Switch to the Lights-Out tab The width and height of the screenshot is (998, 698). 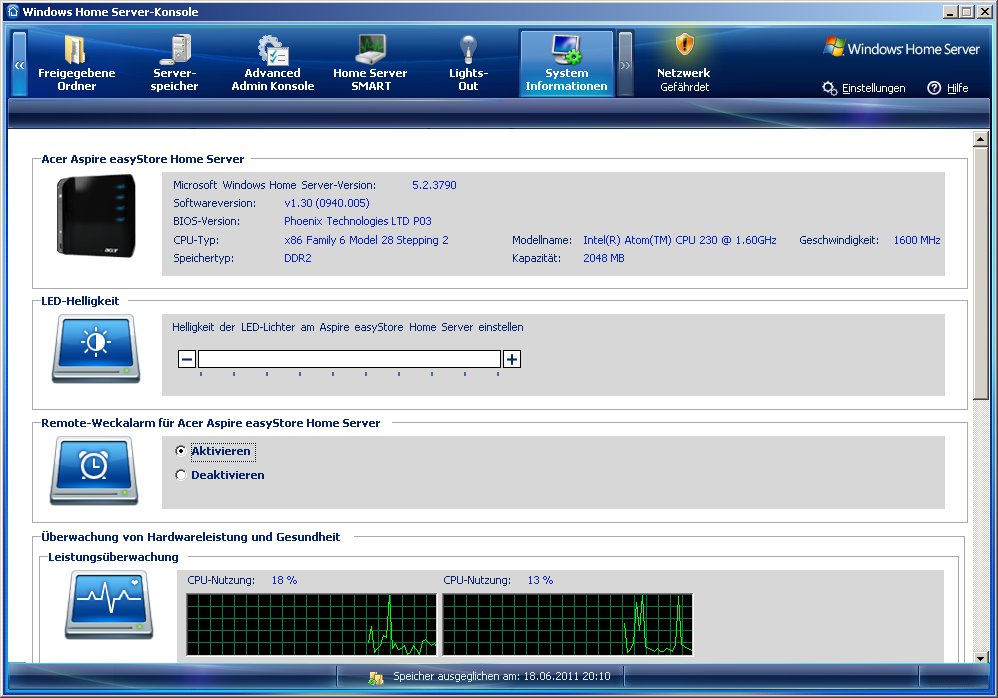468,64
